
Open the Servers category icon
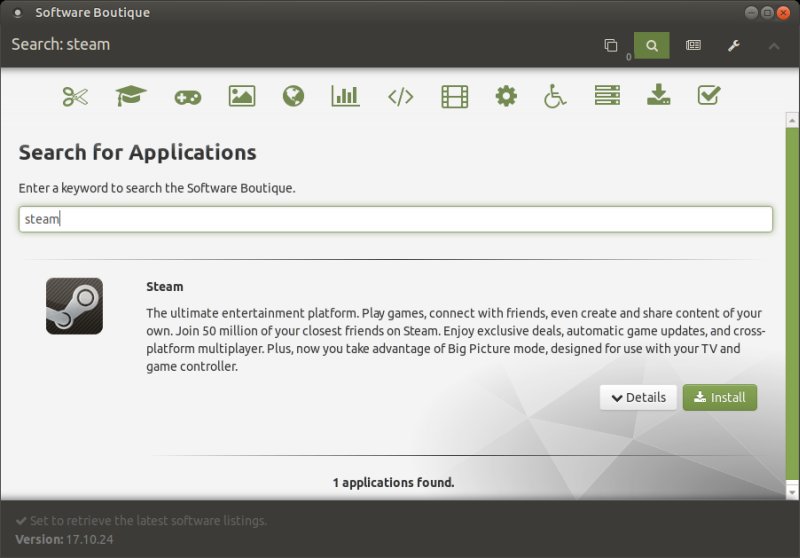(607, 96)
